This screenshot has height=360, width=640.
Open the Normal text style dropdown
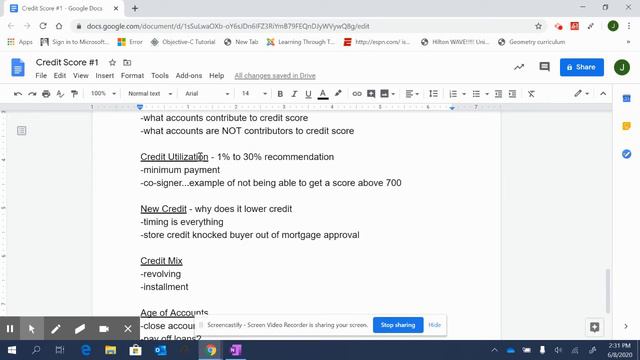(150, 94)
